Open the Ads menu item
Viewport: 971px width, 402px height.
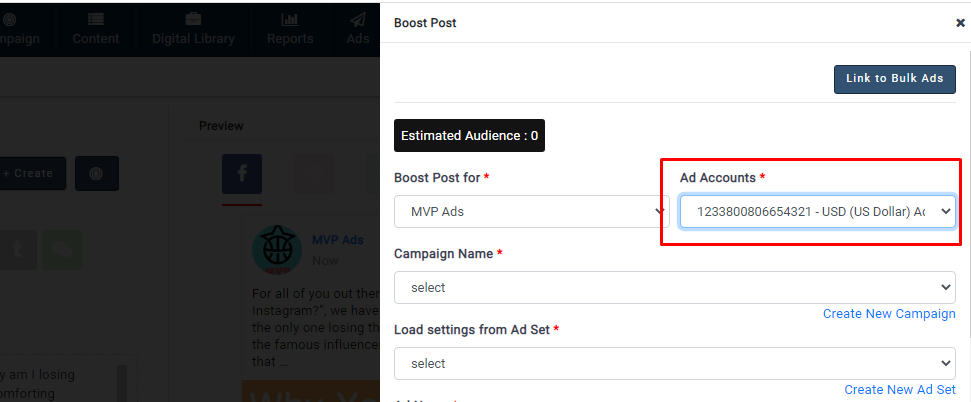coord(357,29)
